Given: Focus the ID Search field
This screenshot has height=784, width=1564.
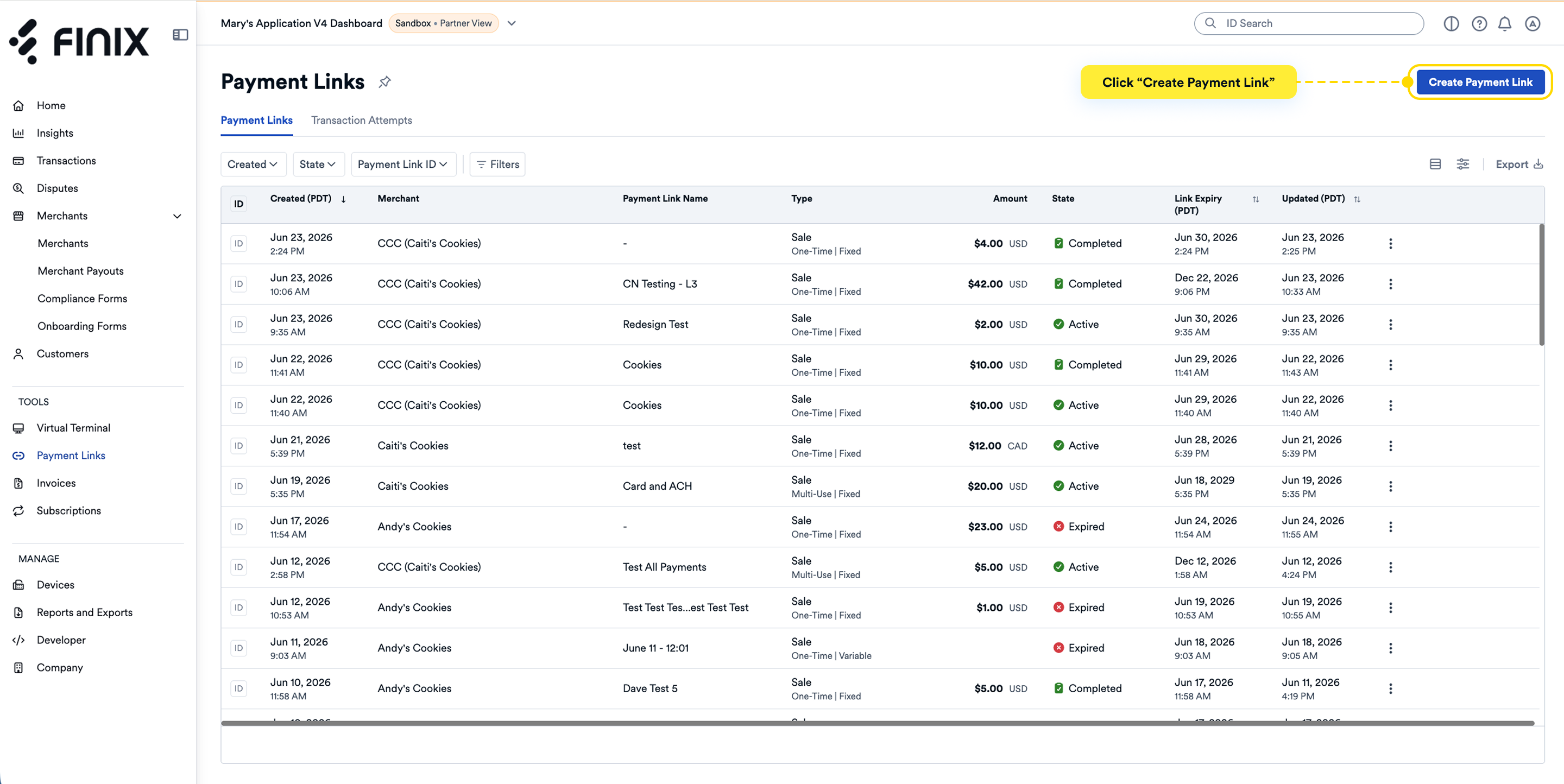Looking at the screenshot, I should [1308, 24].
